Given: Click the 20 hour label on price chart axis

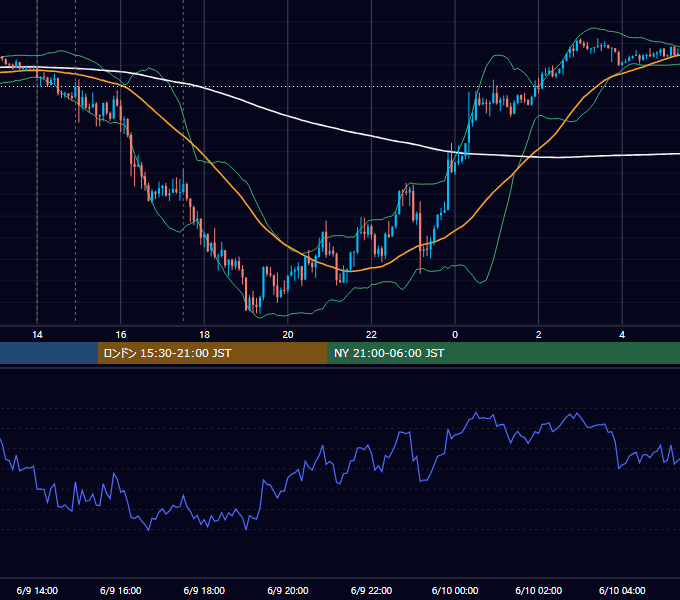Looking at the screenshot, I should coord(288,335).
